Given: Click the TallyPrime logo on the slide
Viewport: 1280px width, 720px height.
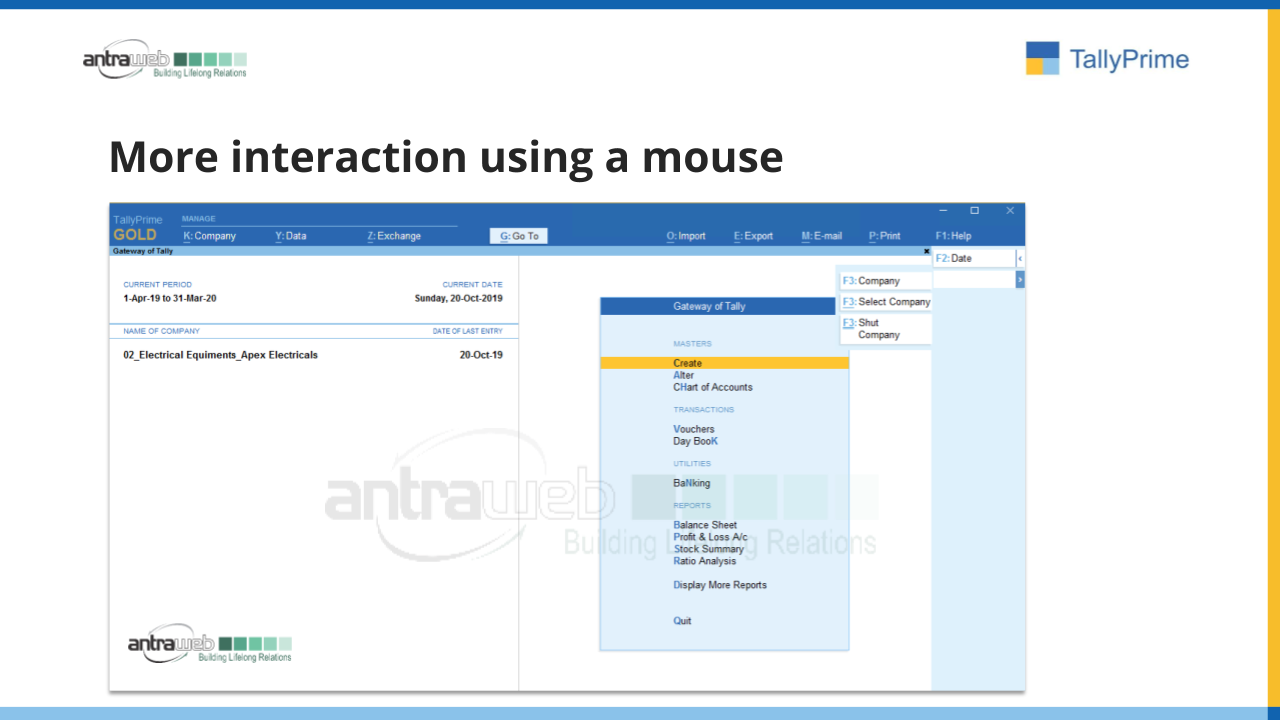Looking at the screenshot, I should point(1107,59).
